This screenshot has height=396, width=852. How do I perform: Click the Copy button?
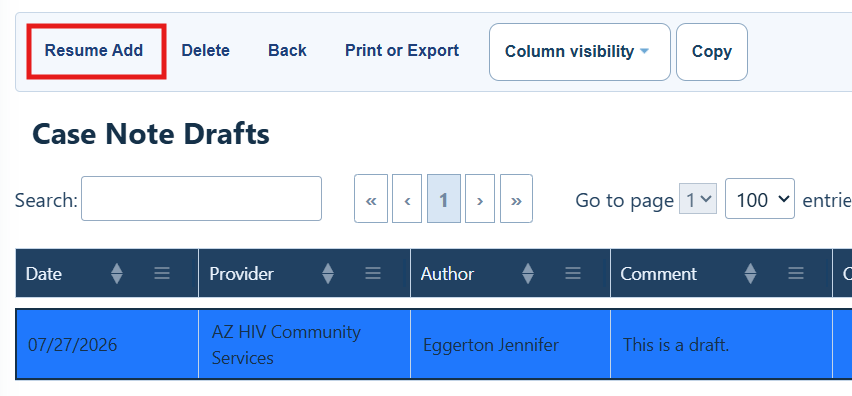(712, 52)
